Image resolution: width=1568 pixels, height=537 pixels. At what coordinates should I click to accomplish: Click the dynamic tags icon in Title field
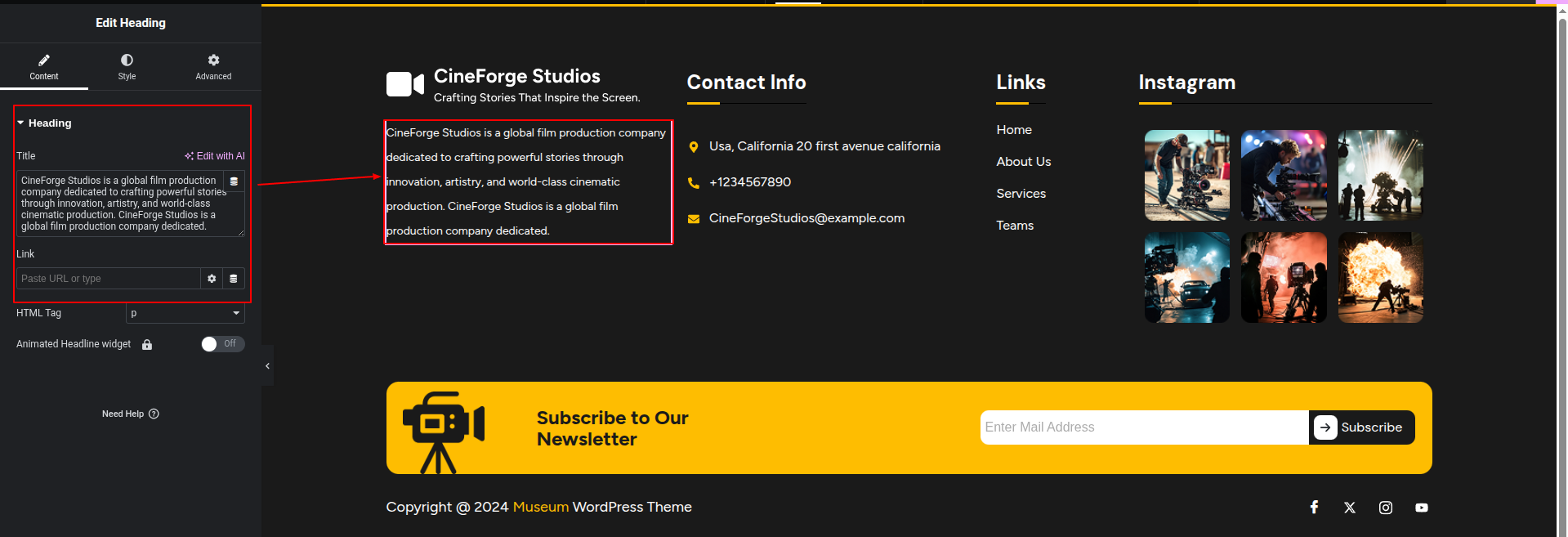234,181
